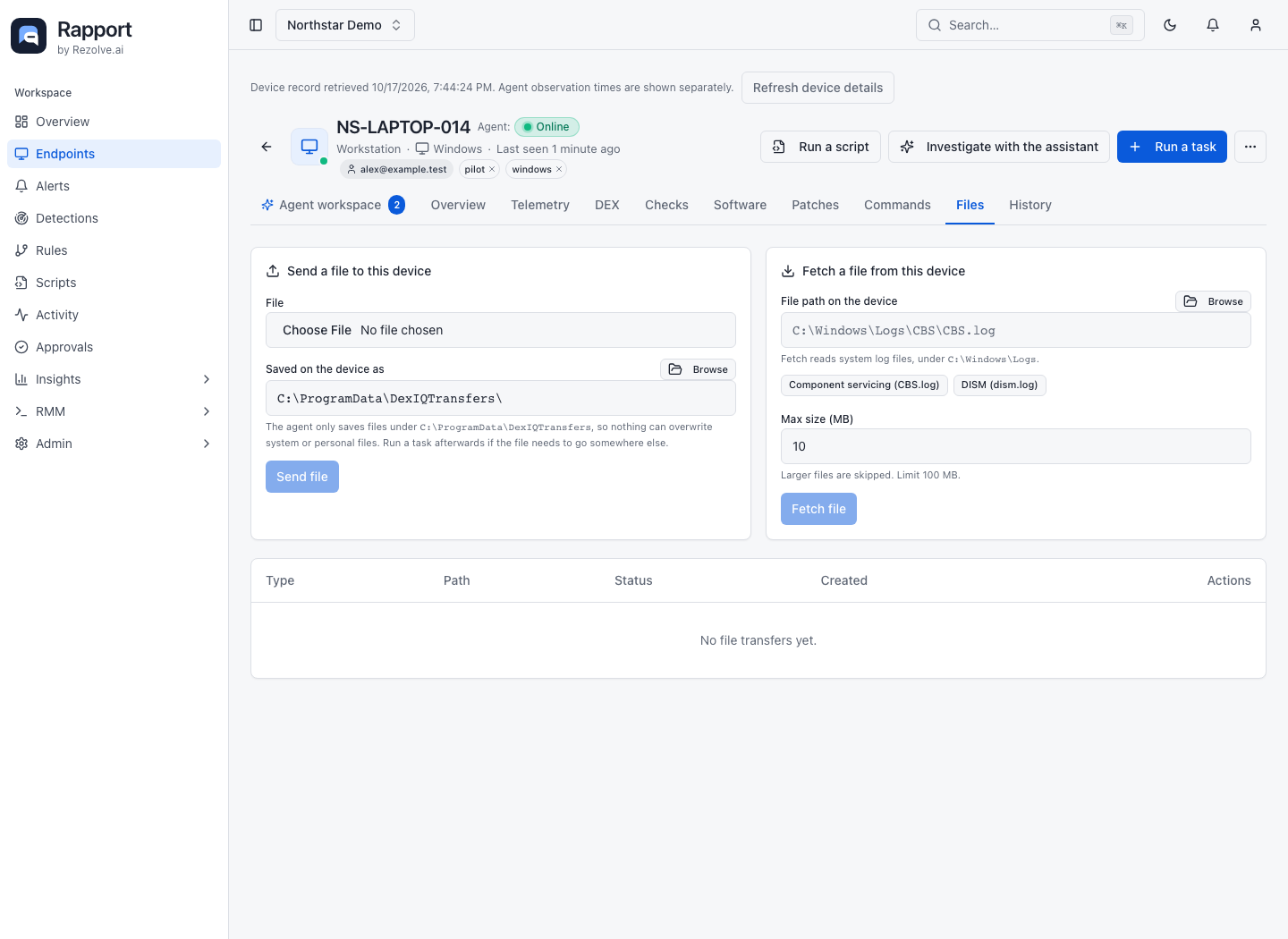Expand the Admin menu
1288x939 pixels.
(114, 444)
